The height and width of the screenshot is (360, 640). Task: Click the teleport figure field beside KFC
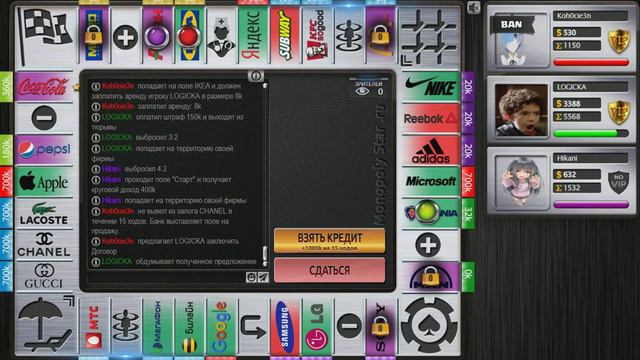[x=349, y=36]
